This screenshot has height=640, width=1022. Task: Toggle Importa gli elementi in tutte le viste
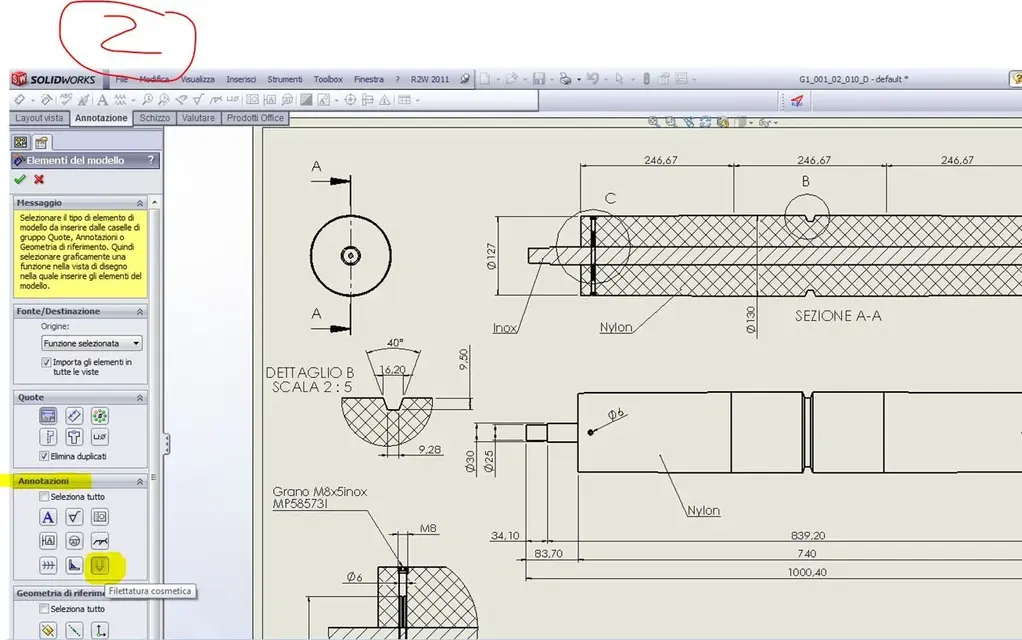tap(46, 362)
